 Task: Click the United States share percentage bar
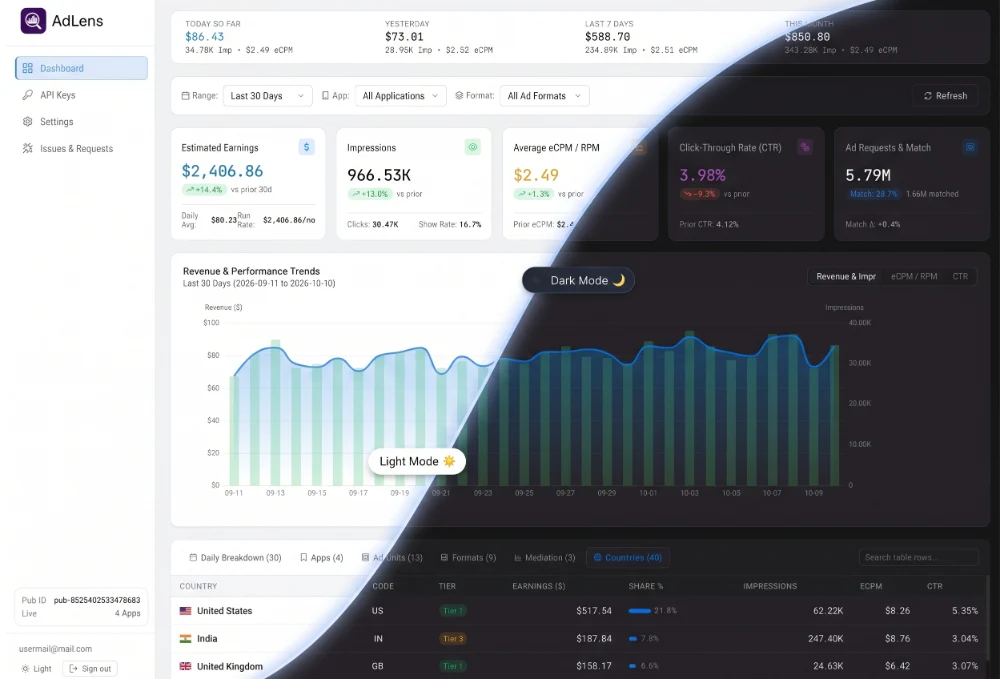(x=640, y=611)
